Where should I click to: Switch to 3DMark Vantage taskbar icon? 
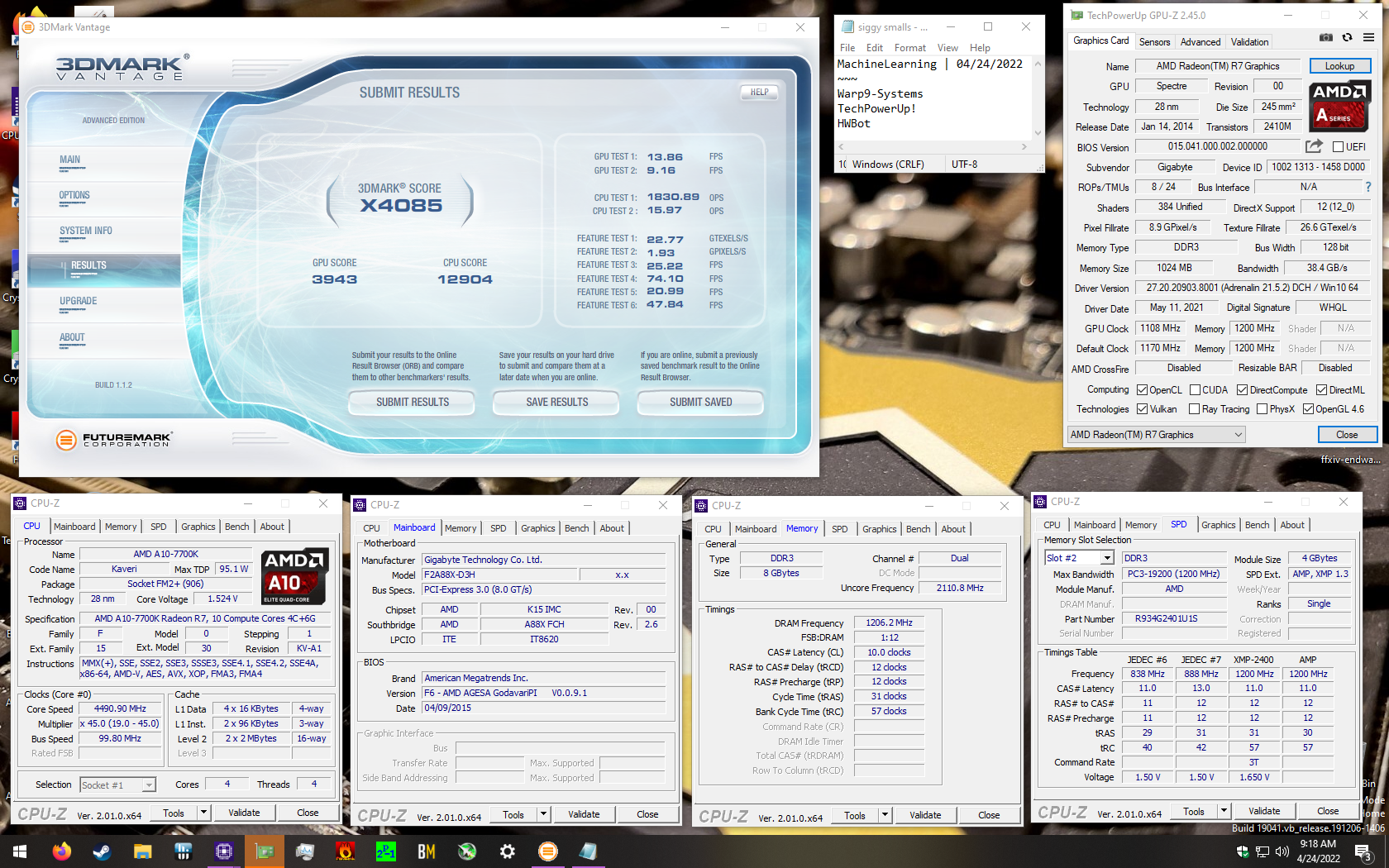coord(547,851)
